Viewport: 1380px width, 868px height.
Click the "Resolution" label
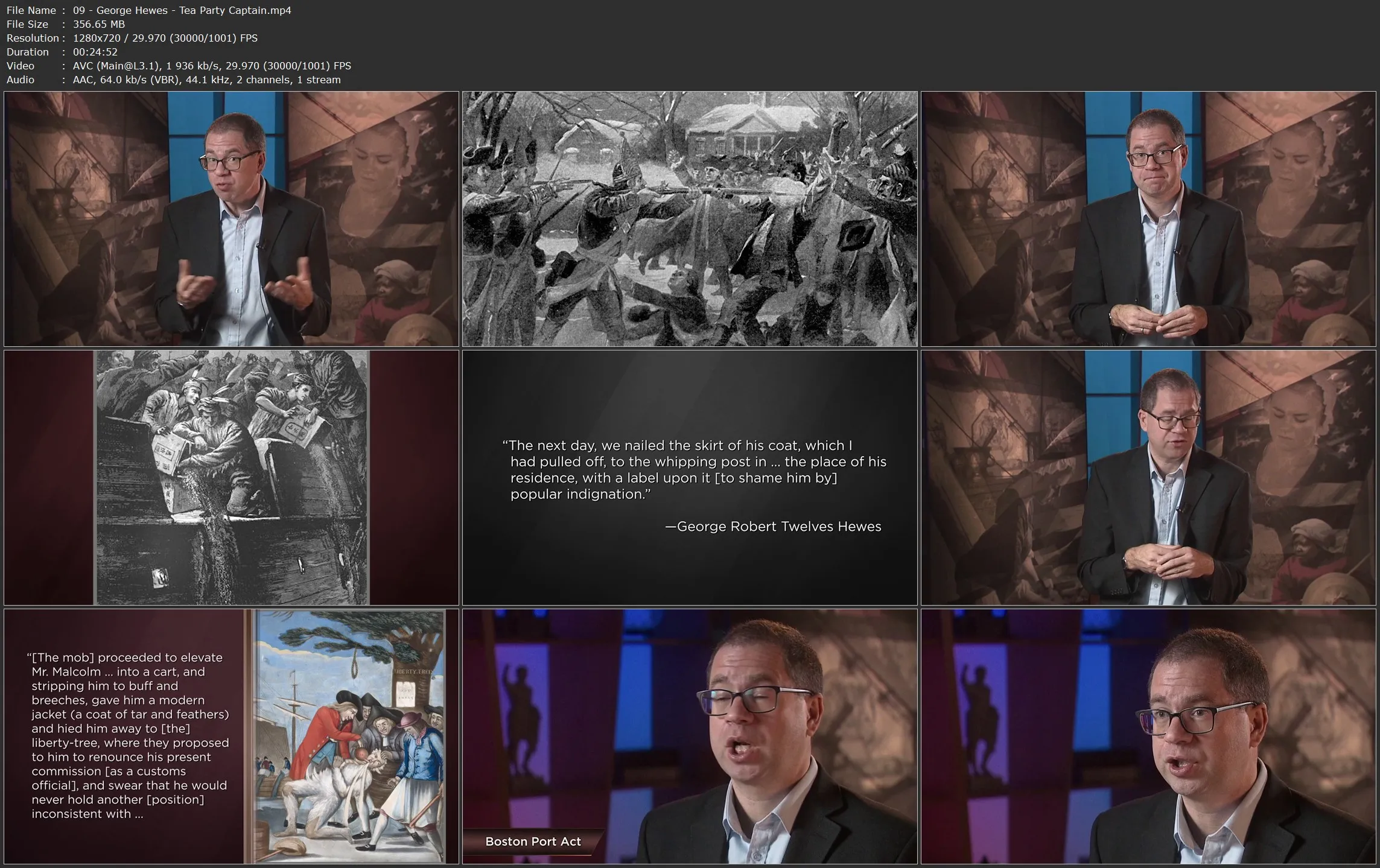[x=33, y=38]
